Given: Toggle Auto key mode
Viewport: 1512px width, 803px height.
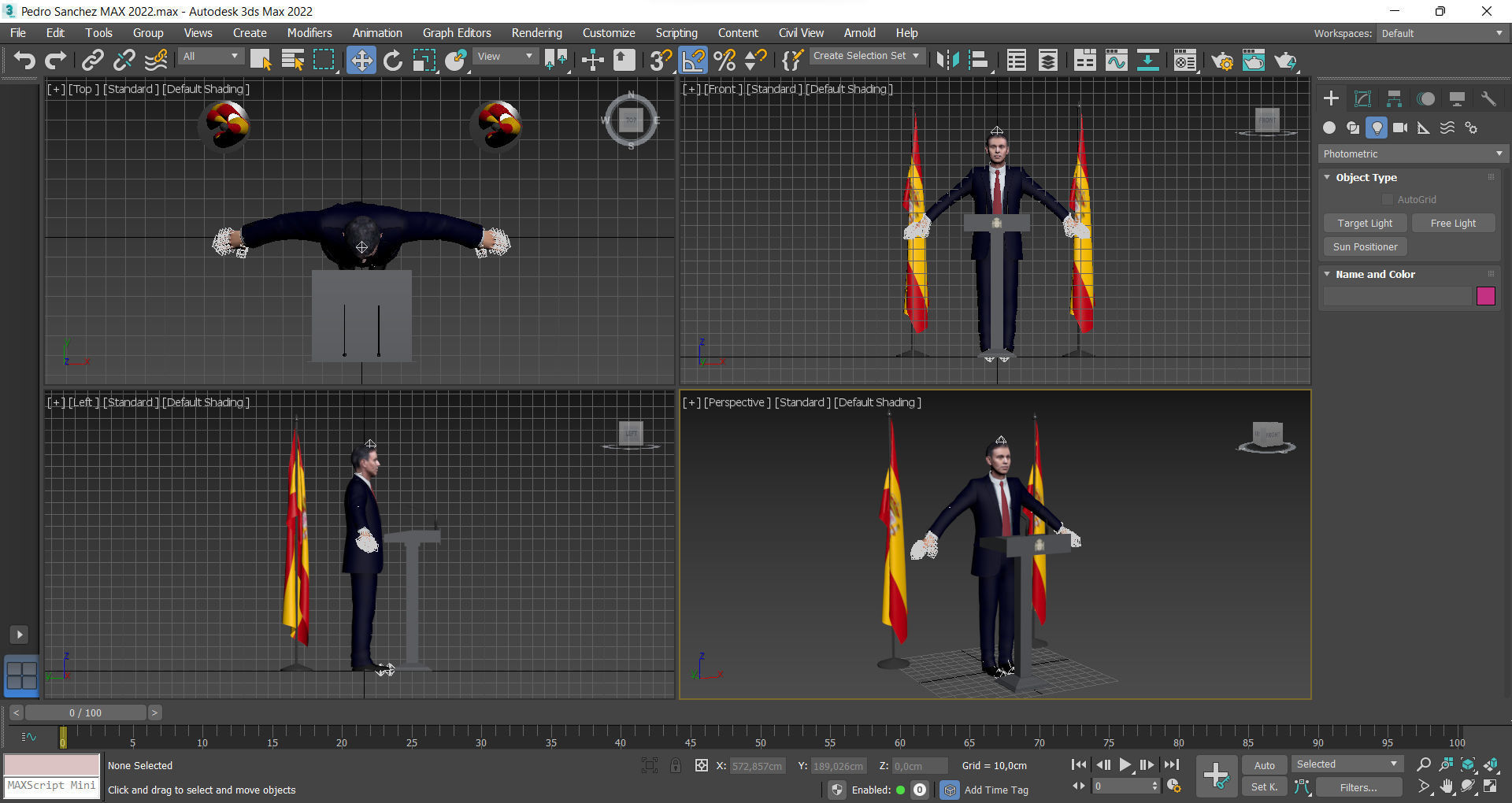Looking at the screenshot, I should coord(1264,765).
